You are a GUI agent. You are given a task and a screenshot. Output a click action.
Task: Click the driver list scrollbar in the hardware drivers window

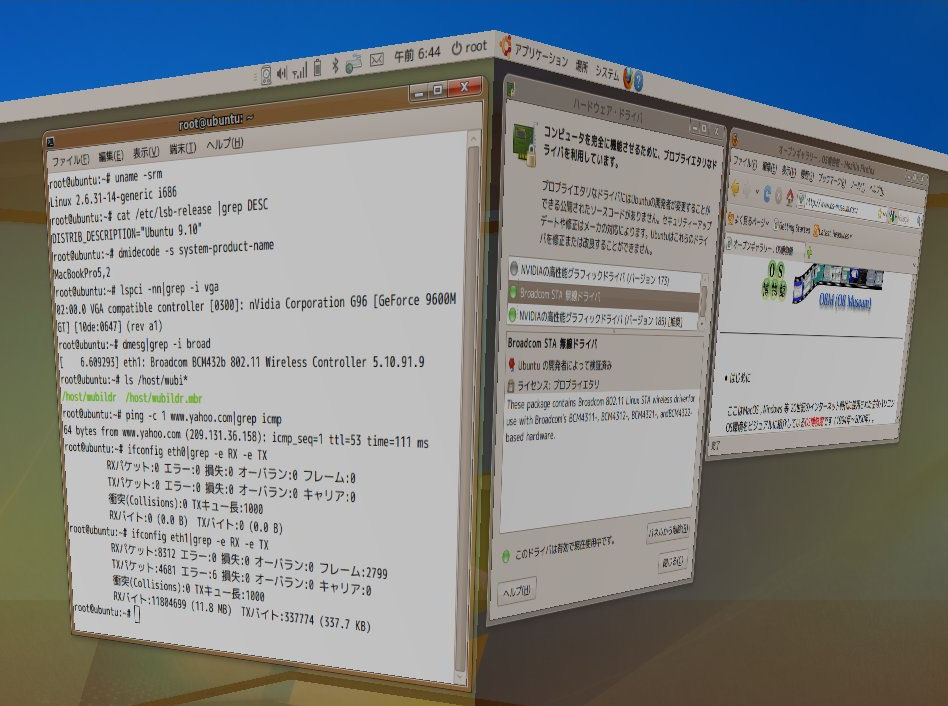point(703,301)
